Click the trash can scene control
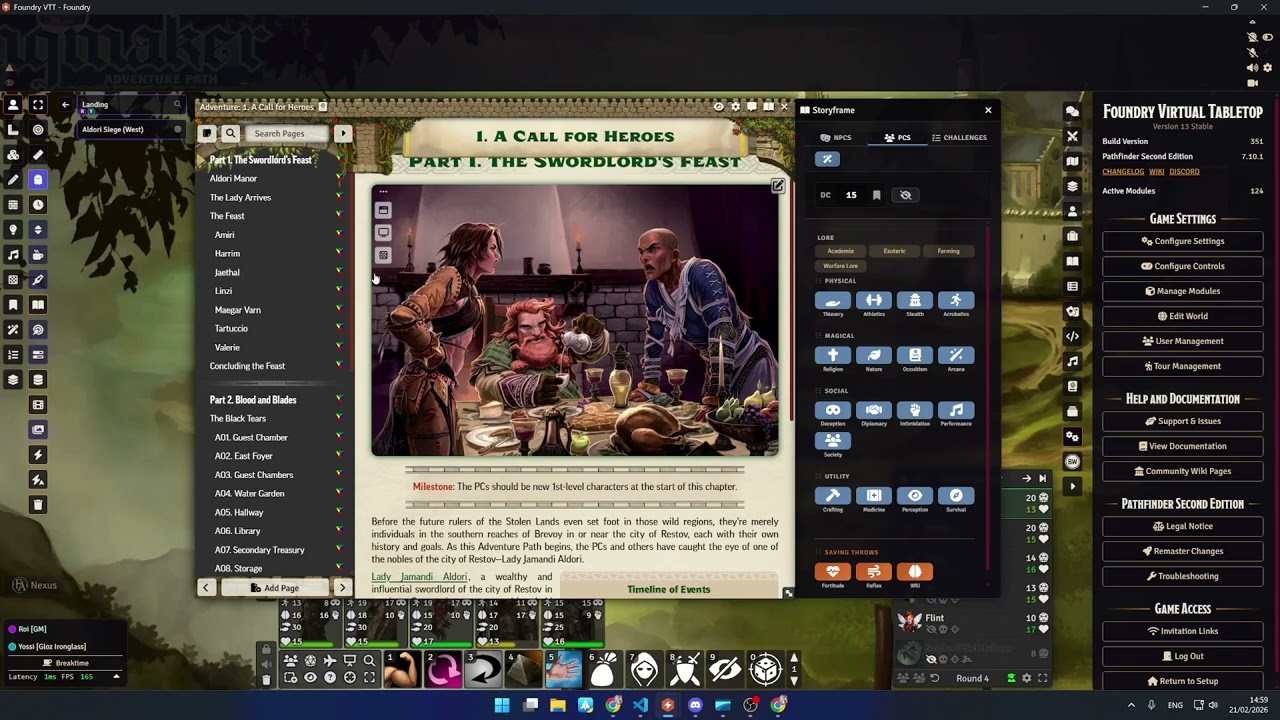1280x720 pixels. tap(38, 505)
